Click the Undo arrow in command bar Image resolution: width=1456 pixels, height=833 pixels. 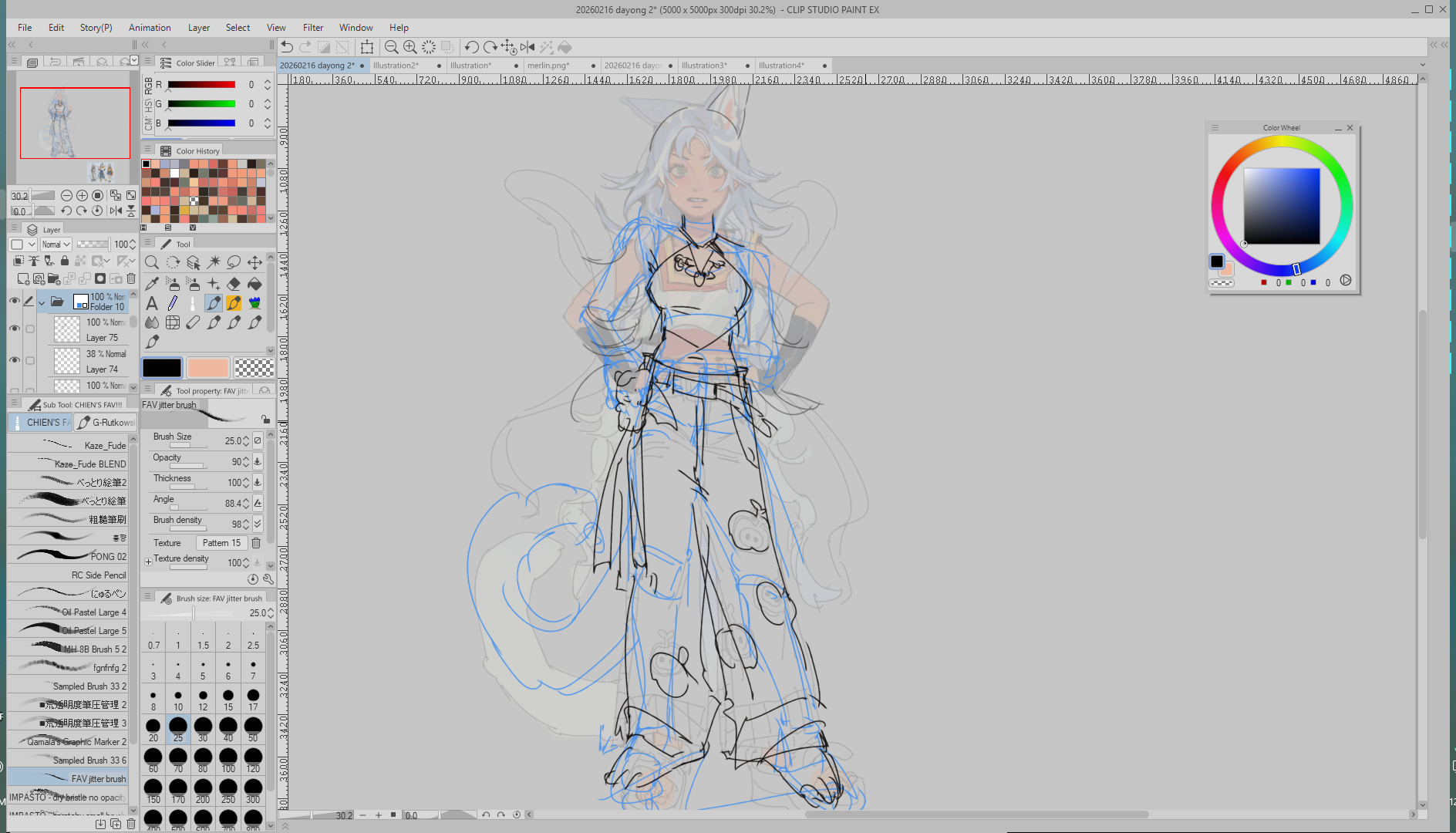287,47
